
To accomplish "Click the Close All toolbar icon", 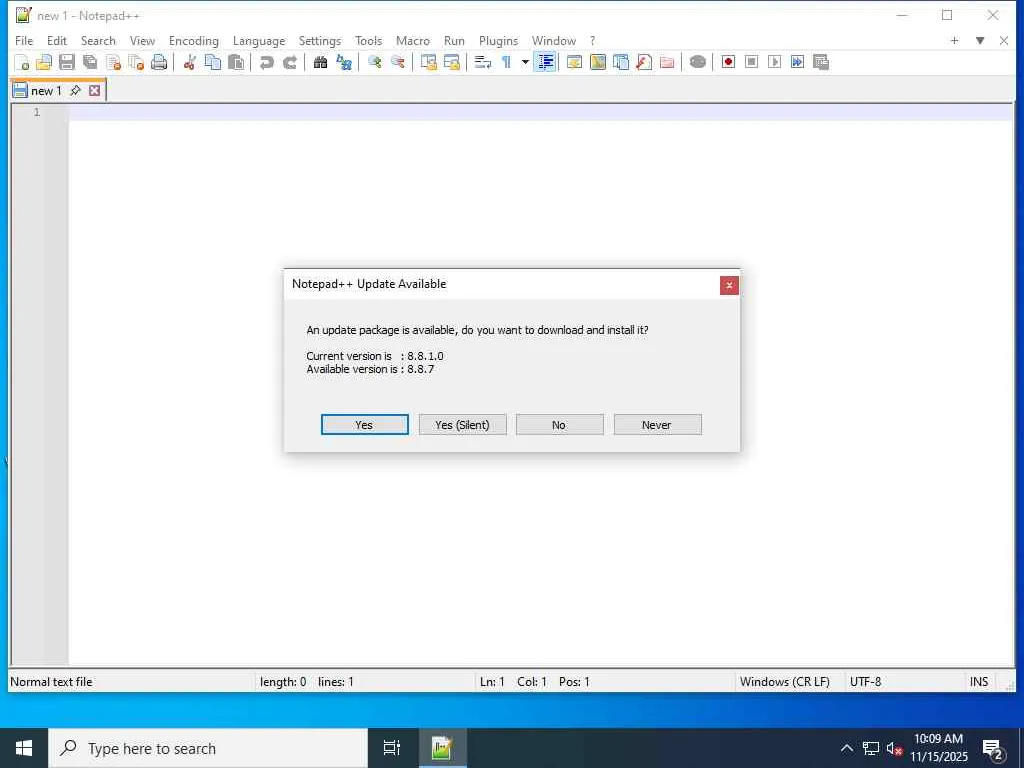I will point(136,63).
